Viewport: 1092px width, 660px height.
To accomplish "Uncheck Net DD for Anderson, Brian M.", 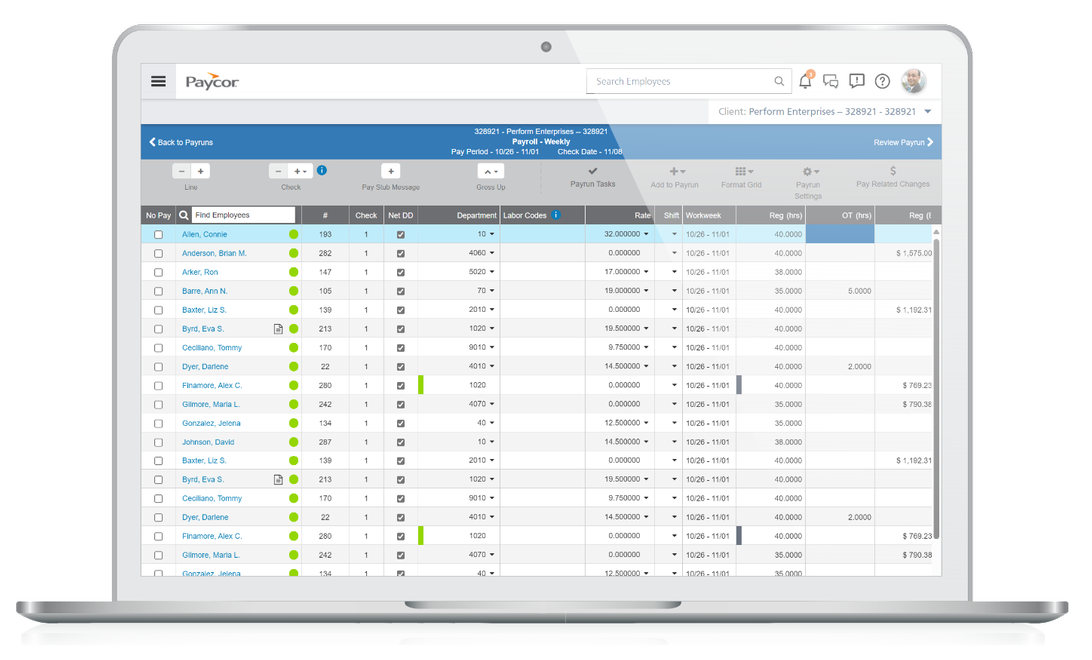I will 400,252.
